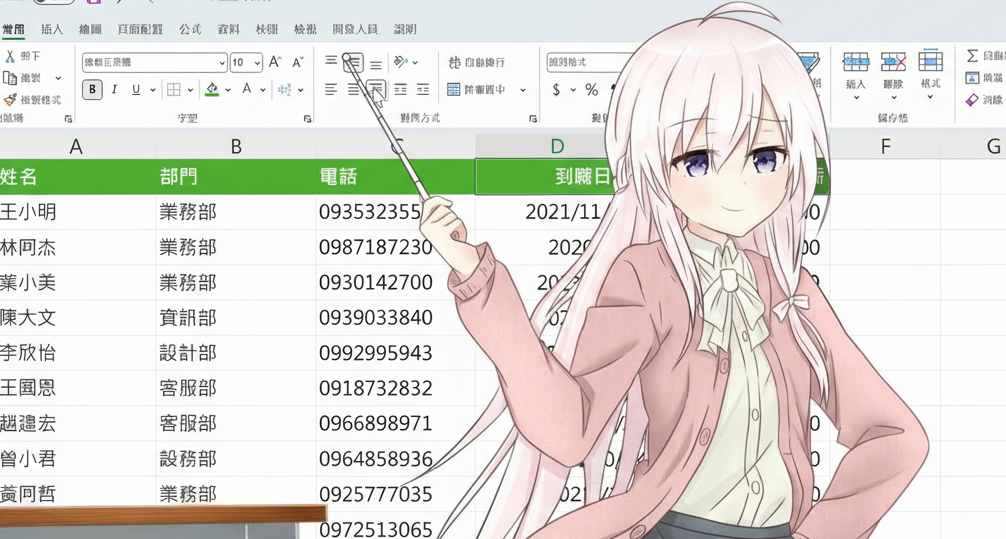The image size is (1006, 539).
Task: Select the 電話 header cell
Action: tap(395, 176)
